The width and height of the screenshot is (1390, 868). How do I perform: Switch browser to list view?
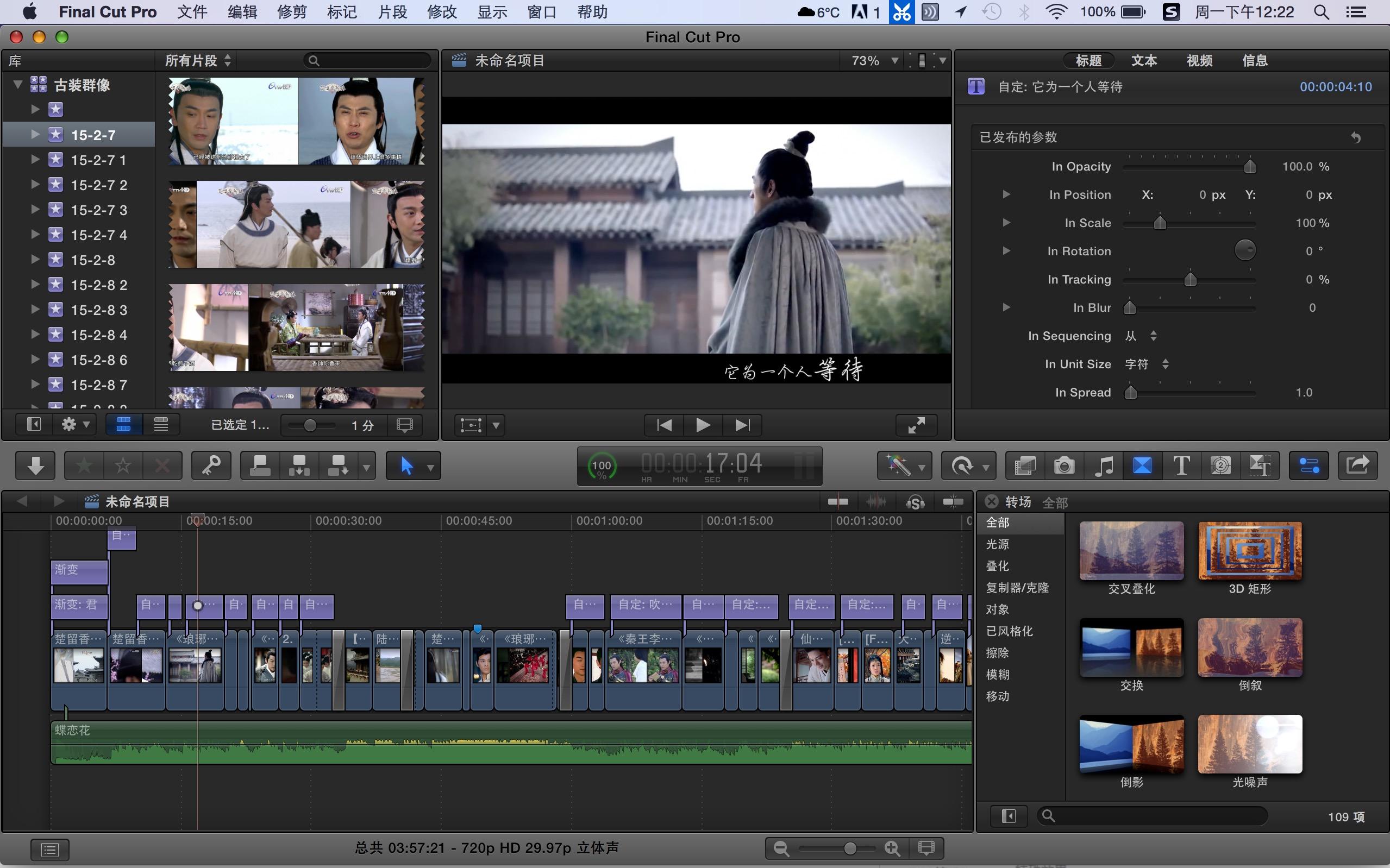point(161,425)
